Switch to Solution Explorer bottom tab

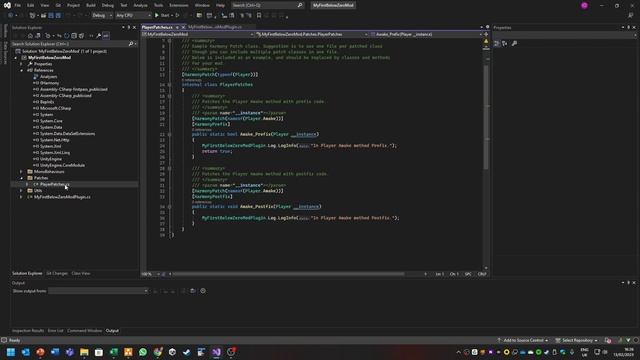[27, 273]
